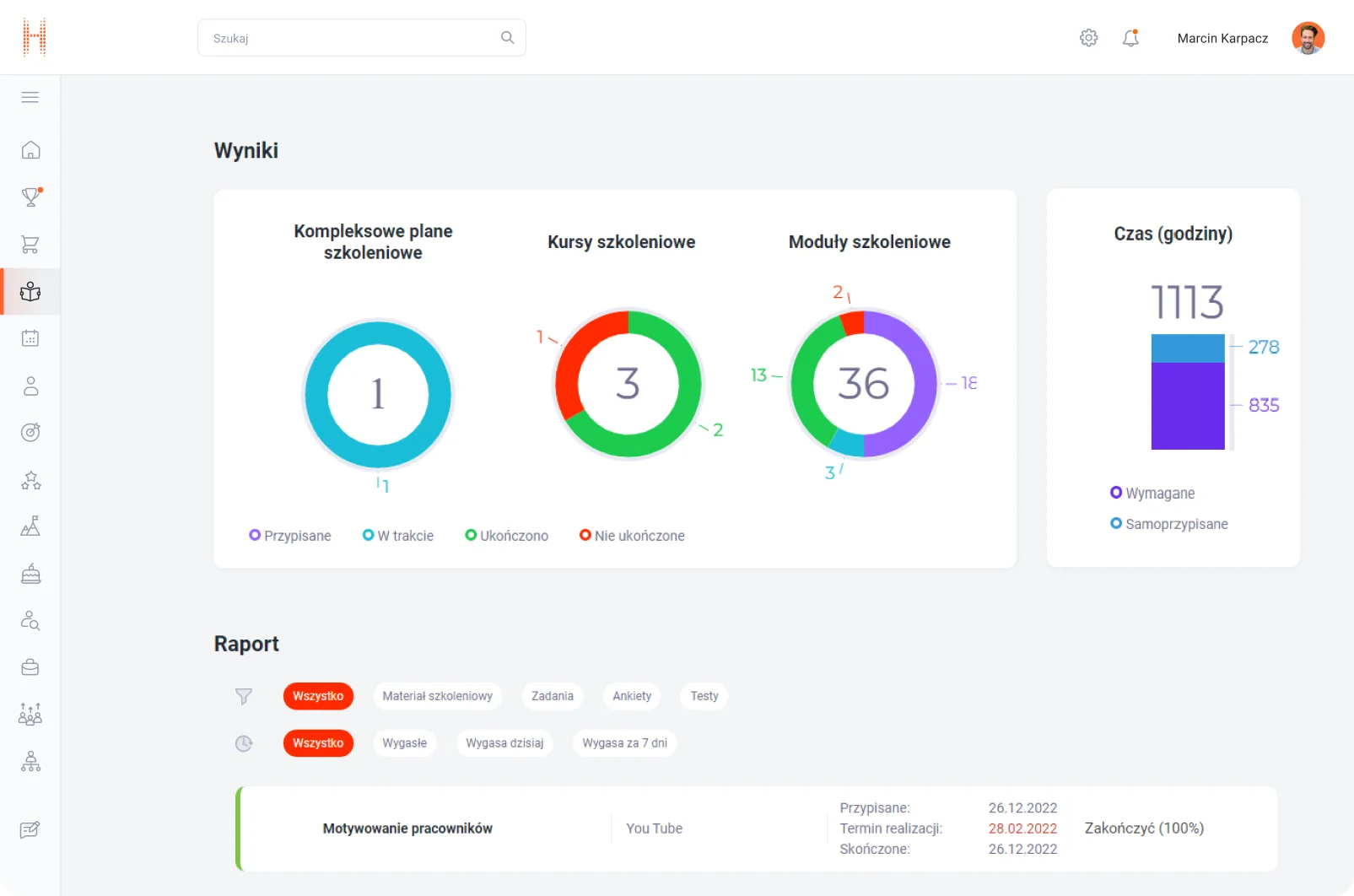The width and height of the screenshot is (1354, 896).
Task: Open the trophy achievements icon
Action: tap(30, 197)
